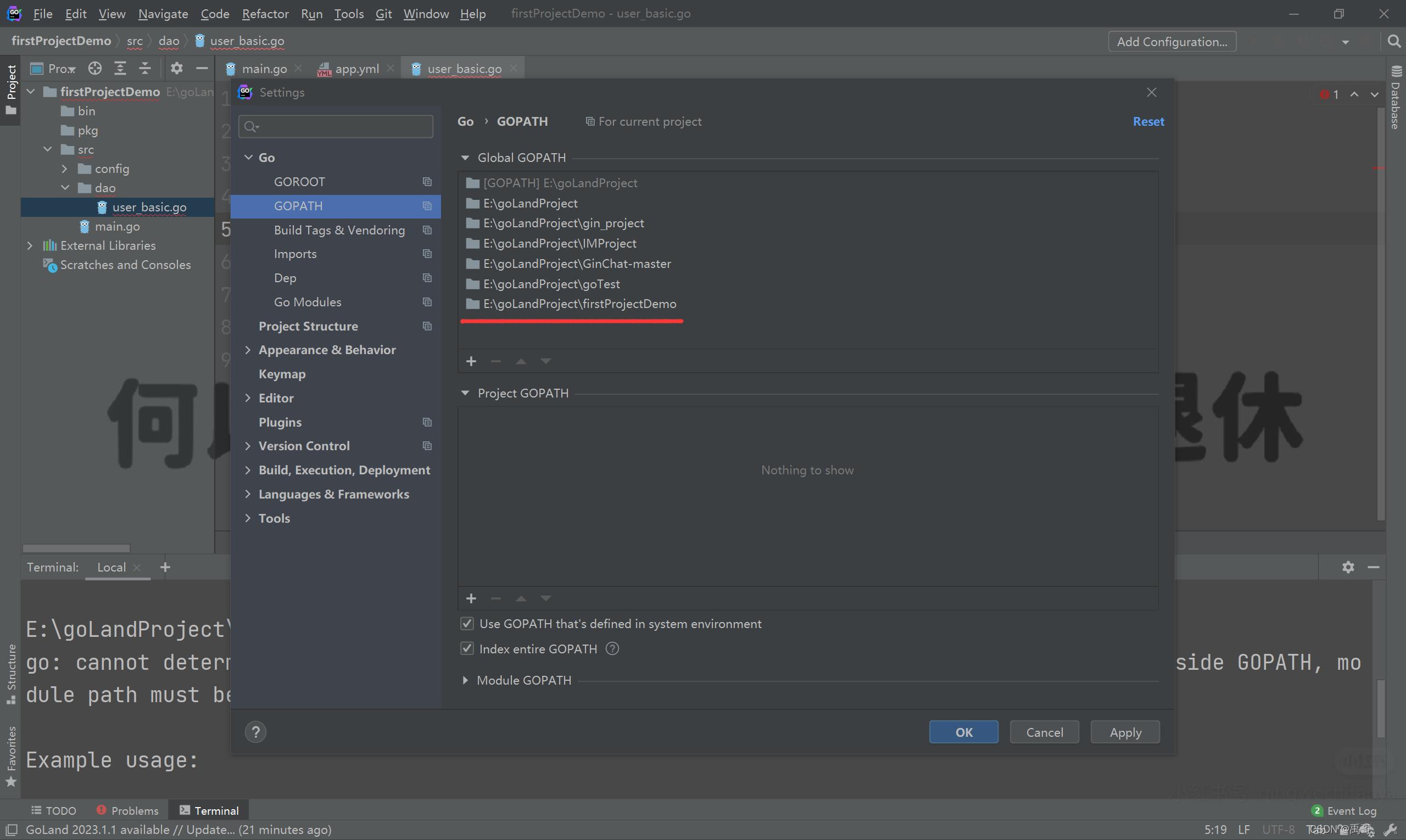
Task: Open the Navigate menu
Action: coord(163,14)
